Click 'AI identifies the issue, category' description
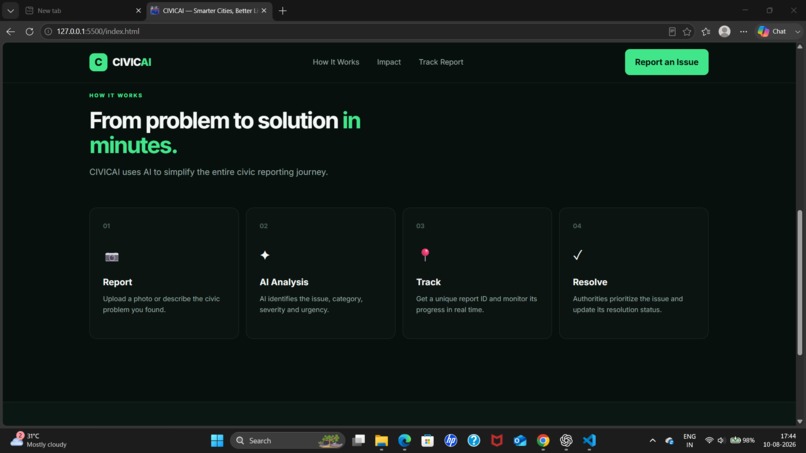 310,304
